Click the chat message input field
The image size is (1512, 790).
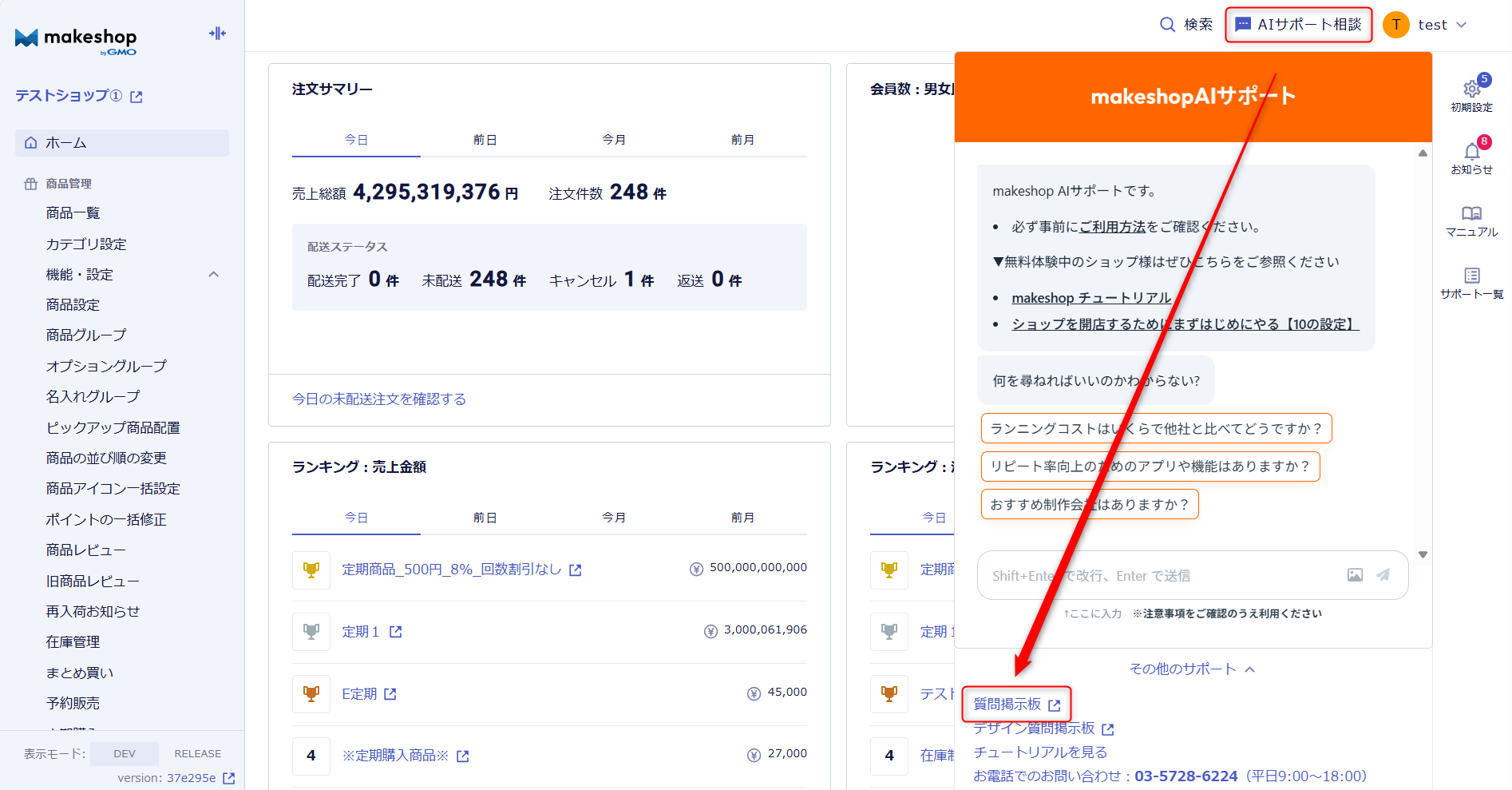pyautogui.click(x=1158, y=575)
